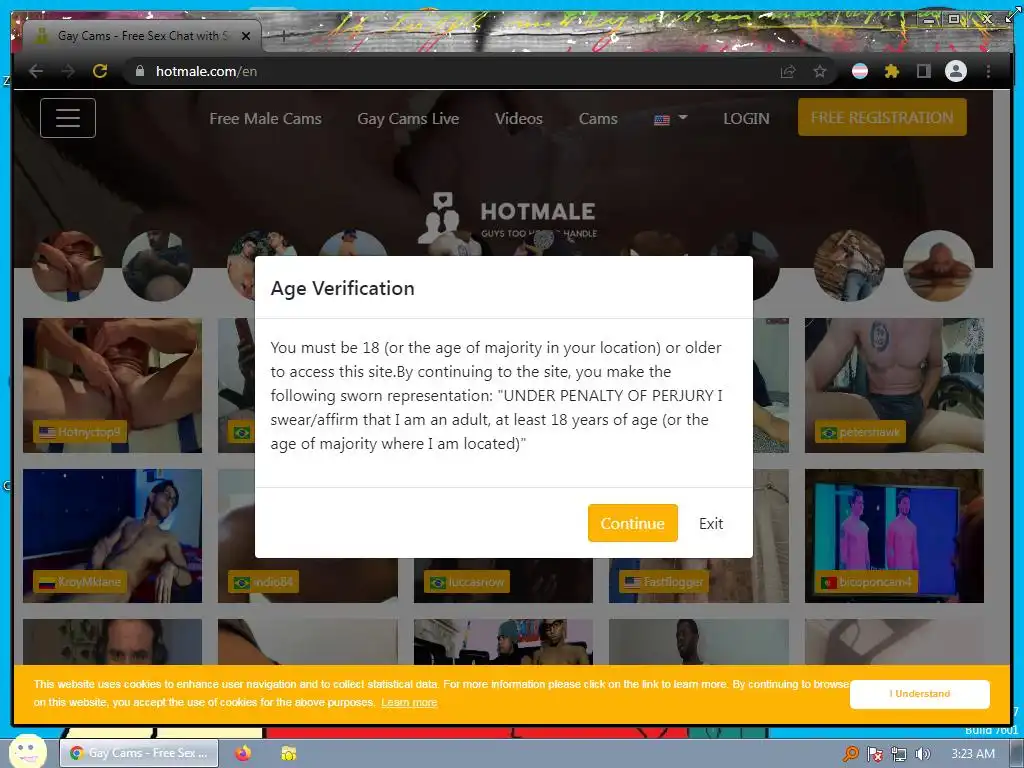Launch Firefox from the taskbar
Screen dimensions: 1024x768
click(243, 753)
